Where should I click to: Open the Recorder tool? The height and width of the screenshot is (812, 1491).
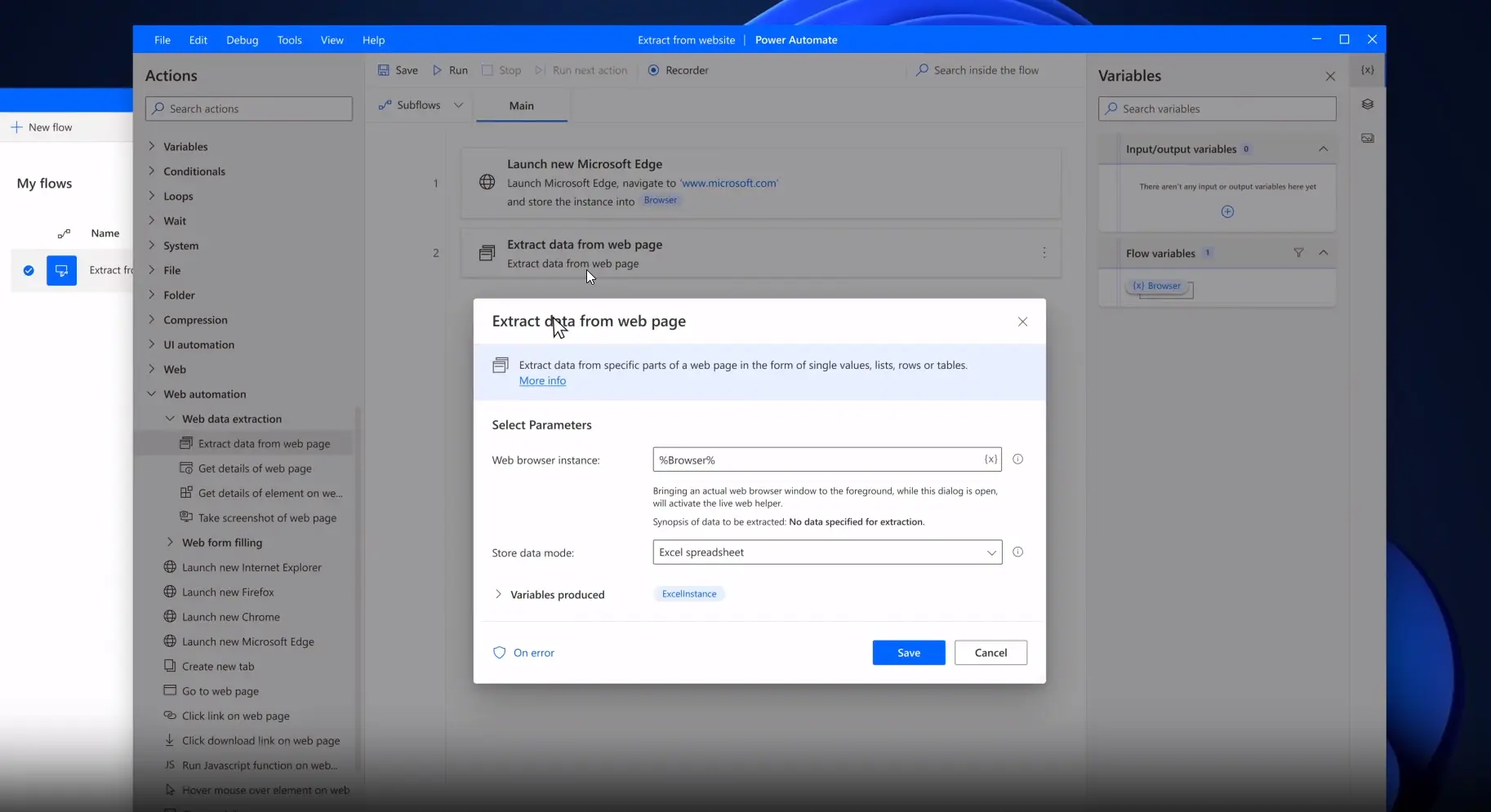pos(679,70)
